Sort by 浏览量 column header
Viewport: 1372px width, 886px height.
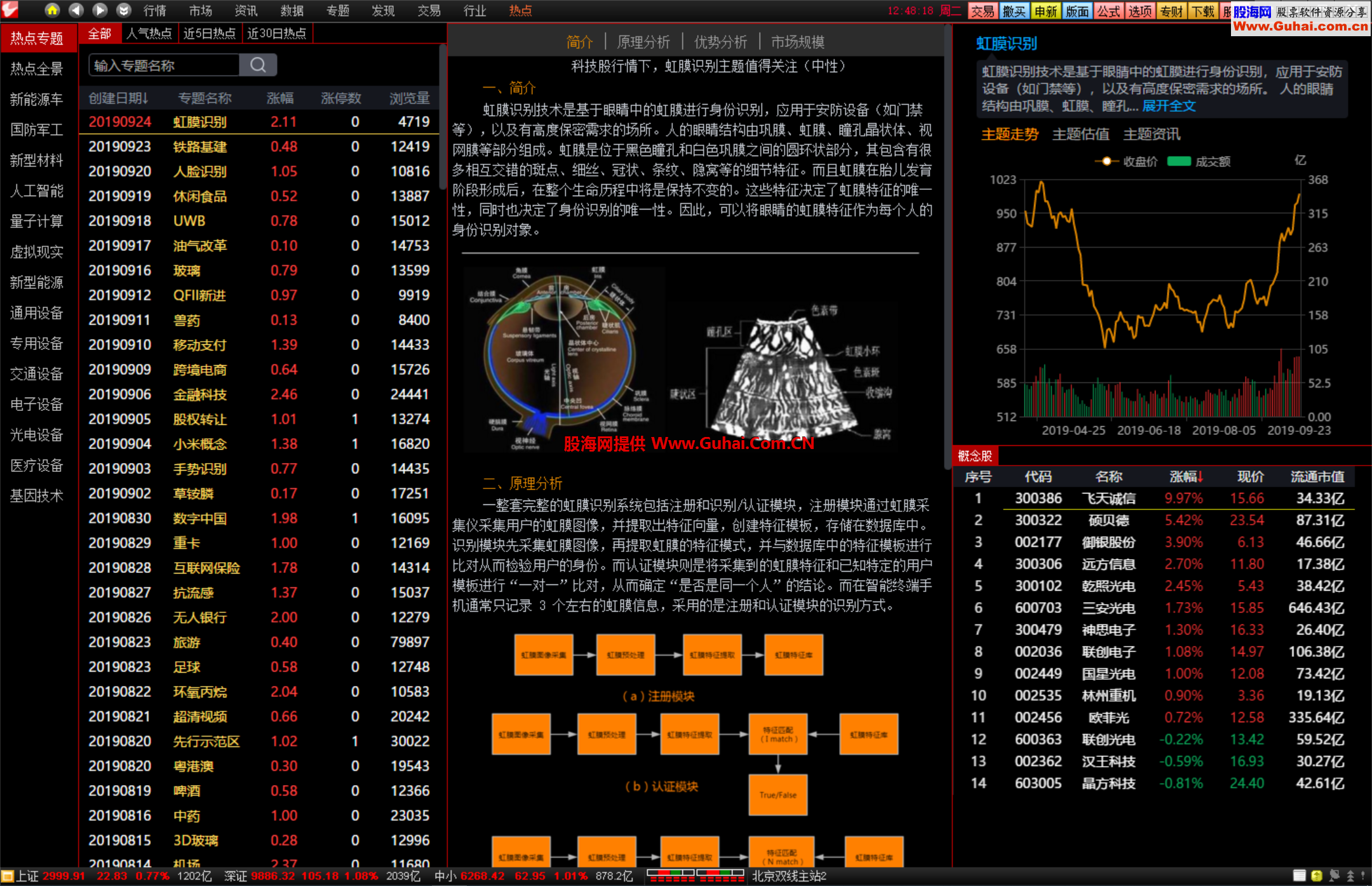(x=410, y=98)
